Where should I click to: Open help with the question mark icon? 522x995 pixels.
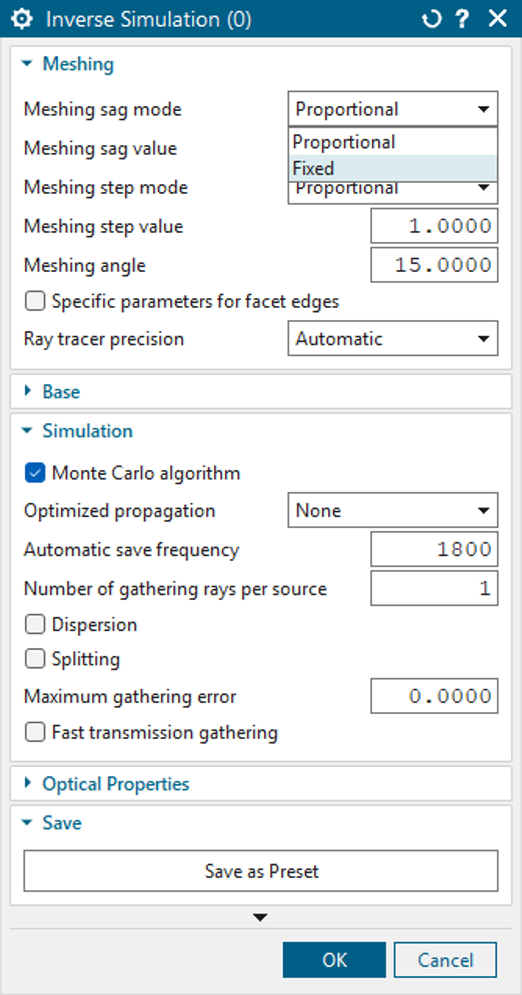[x=464, y=20]
